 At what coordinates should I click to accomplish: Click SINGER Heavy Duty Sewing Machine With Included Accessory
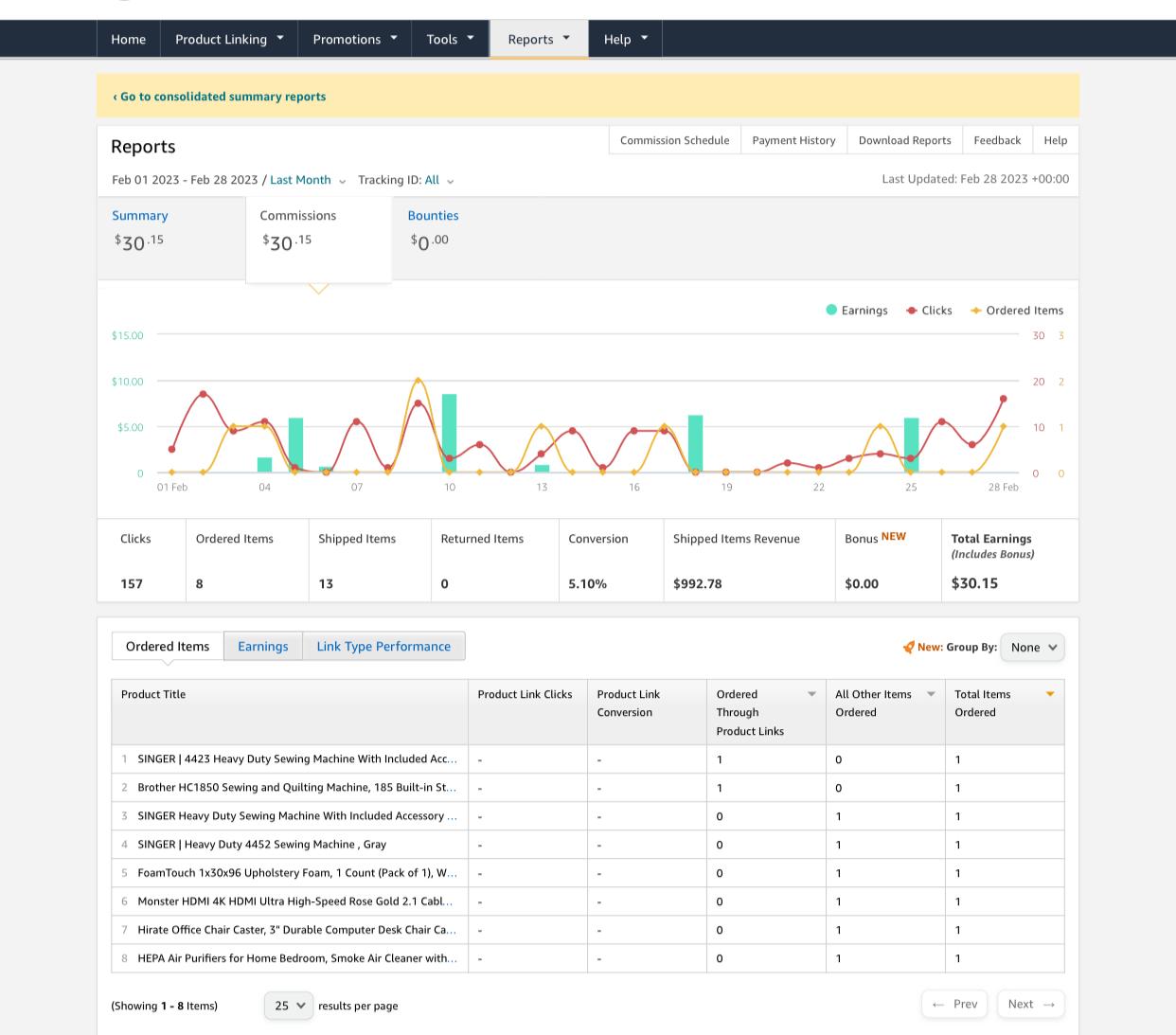(297, 816)
